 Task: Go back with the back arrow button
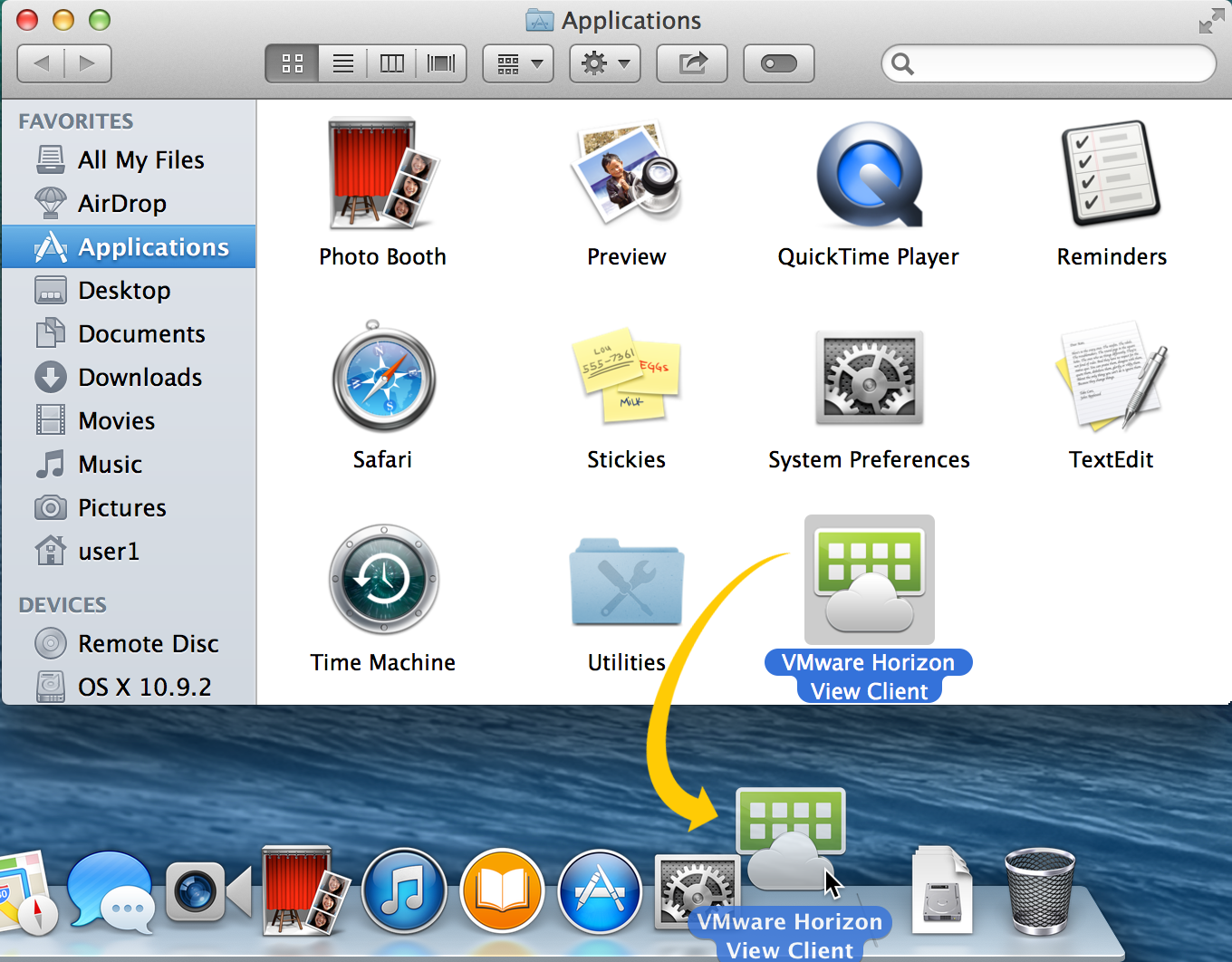[42, 63]
